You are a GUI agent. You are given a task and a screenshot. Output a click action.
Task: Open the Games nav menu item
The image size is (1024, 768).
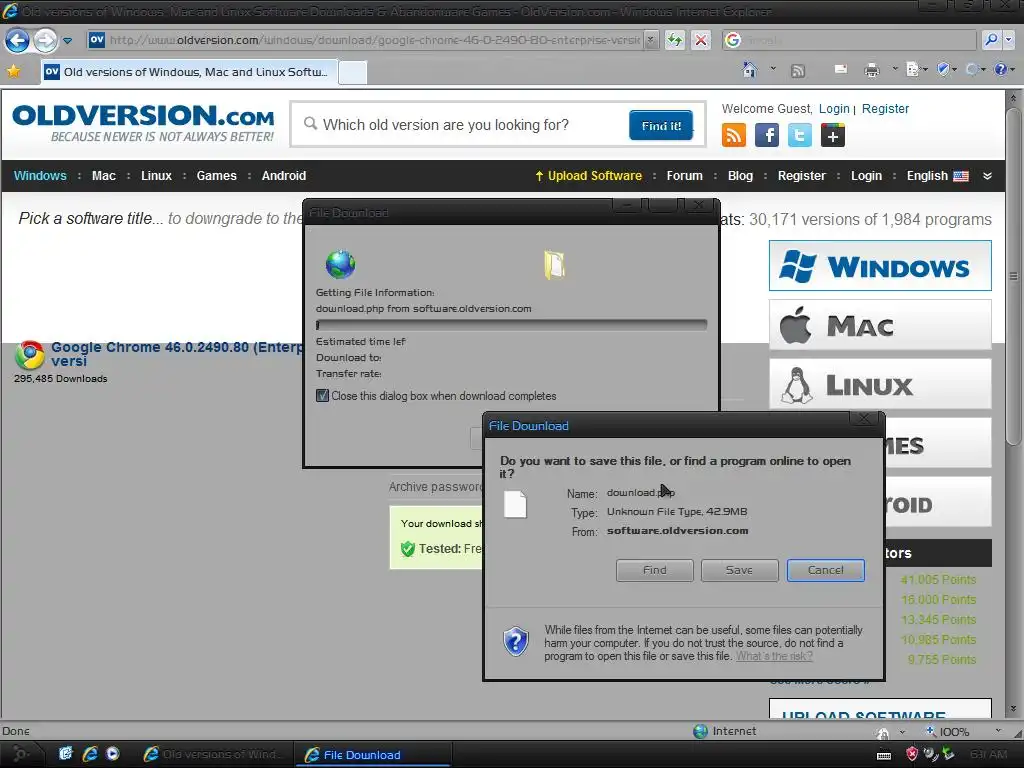point(216,176)
